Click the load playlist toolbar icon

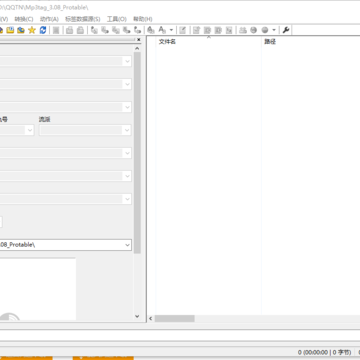(229, 30)
